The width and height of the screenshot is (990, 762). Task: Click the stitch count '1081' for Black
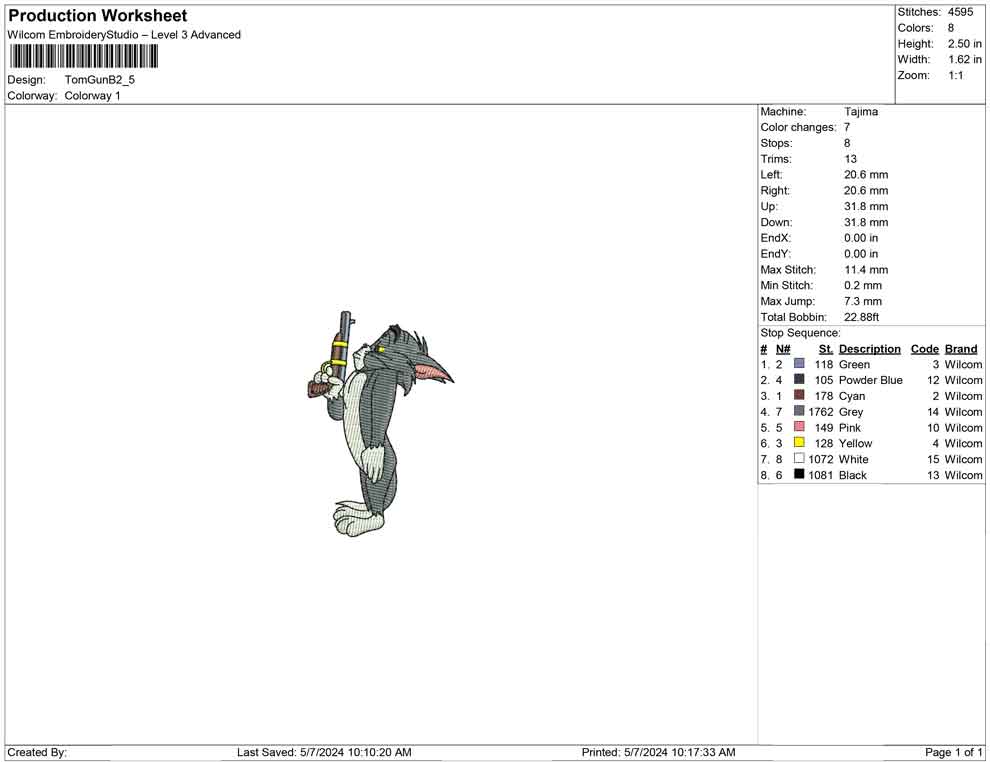[x=821, y=475]
